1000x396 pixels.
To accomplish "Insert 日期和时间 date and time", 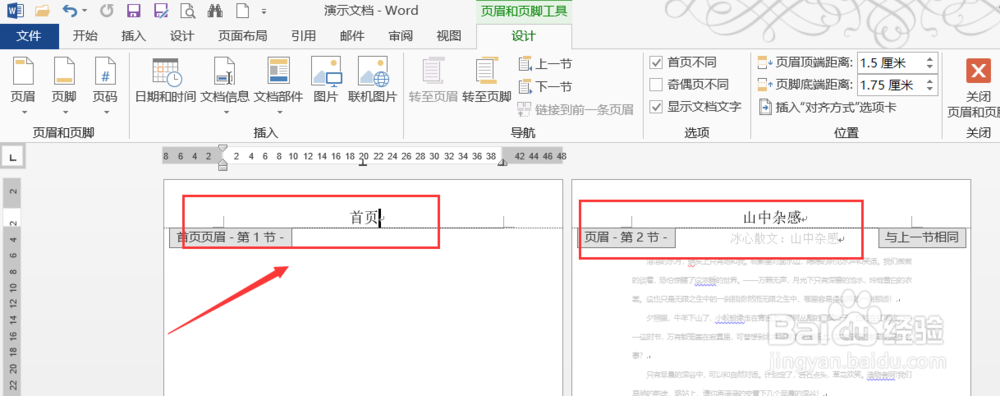I will coord(166,80).
